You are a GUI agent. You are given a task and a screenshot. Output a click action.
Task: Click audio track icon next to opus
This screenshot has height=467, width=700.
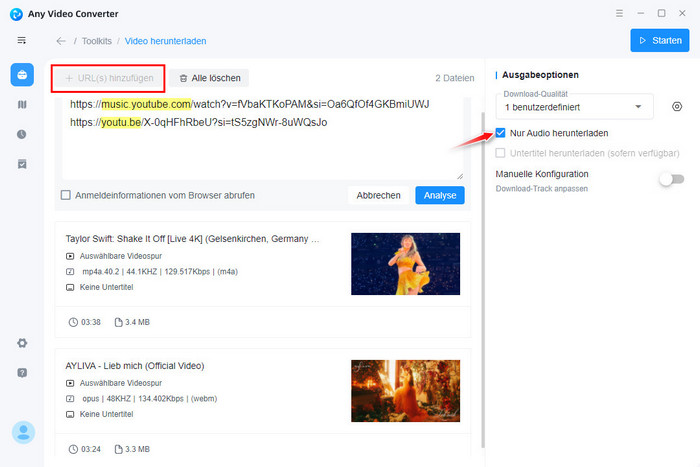tap(70, 399)
